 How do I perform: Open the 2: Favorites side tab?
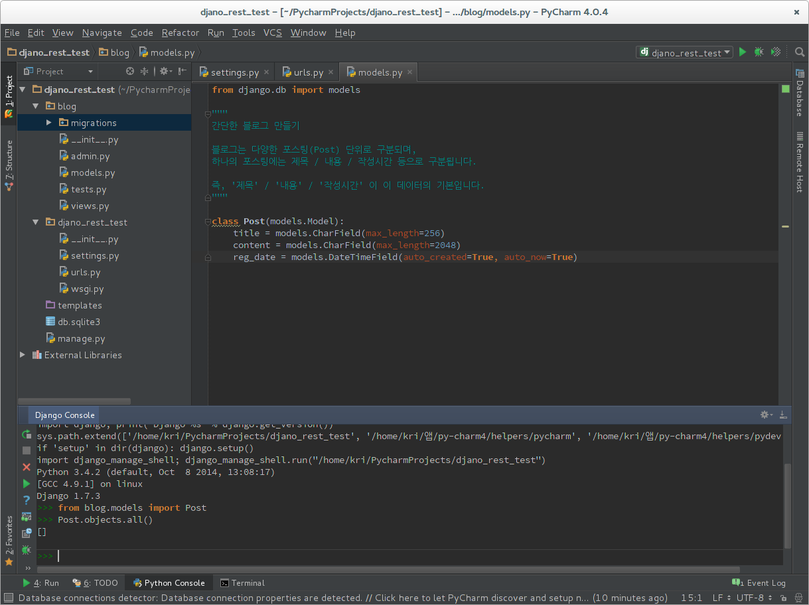[9, 541]
